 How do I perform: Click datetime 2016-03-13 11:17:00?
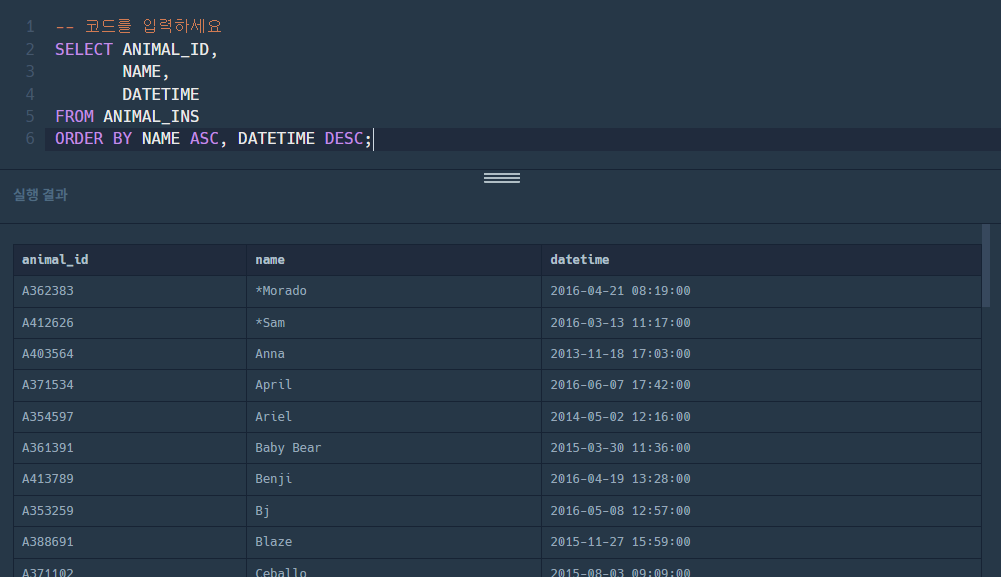tap(762, 323)
